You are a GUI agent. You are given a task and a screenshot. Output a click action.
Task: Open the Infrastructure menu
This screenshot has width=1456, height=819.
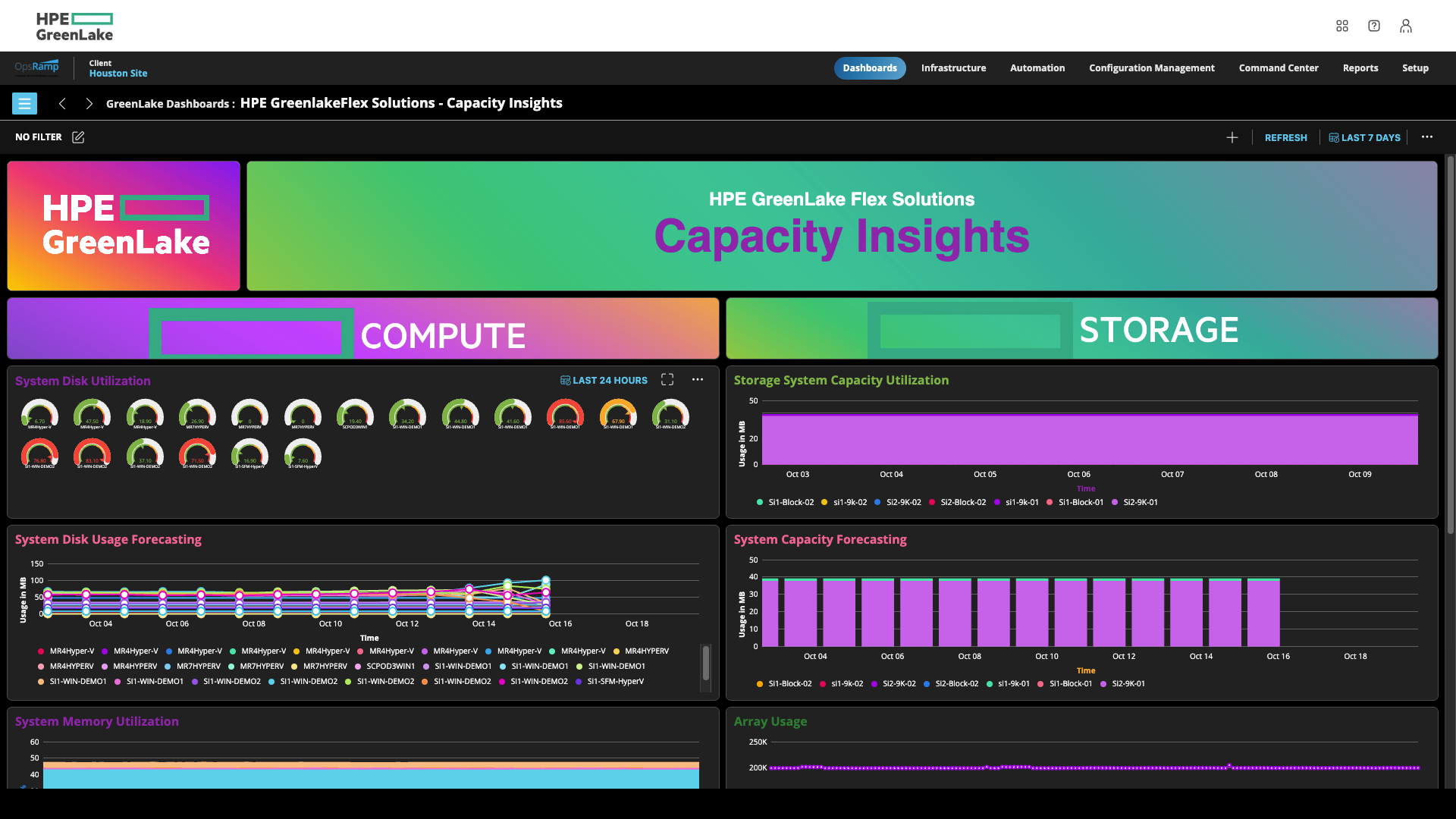pos(953,67)
